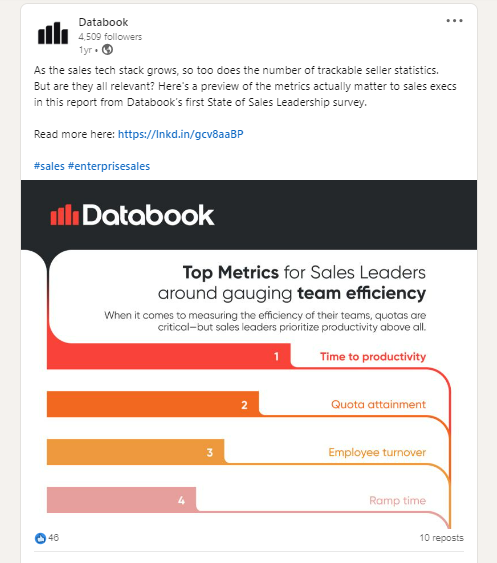Click the #enterprisesales hashtag

pyautogui.click(x=109, y=166)
